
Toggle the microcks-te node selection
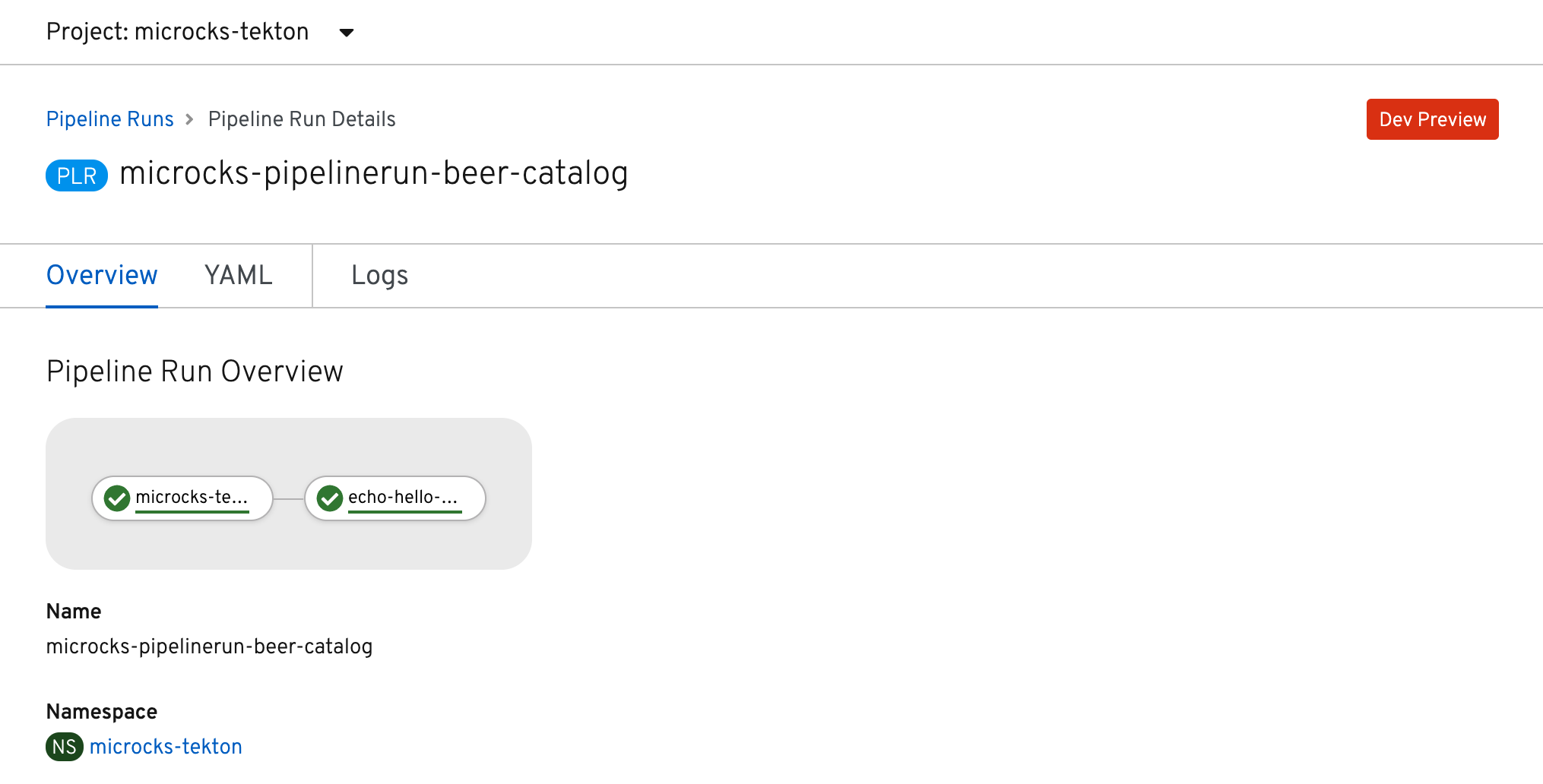[182, 498]
